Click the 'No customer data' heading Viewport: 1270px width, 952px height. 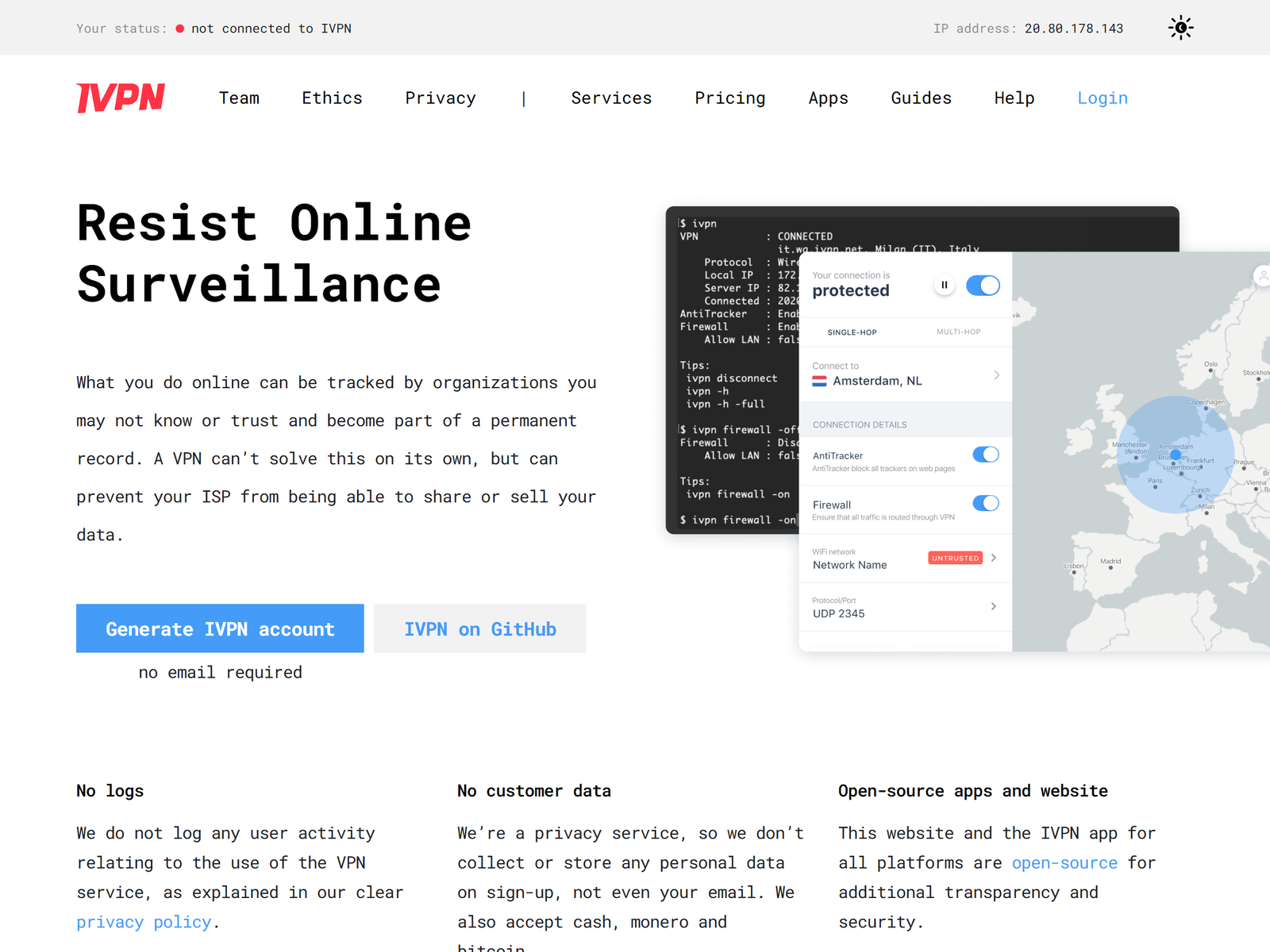[534, 791]
